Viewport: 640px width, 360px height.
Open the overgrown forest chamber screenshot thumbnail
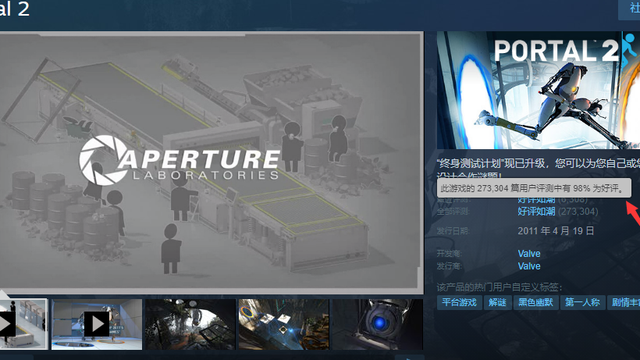(x=190, y=324)
